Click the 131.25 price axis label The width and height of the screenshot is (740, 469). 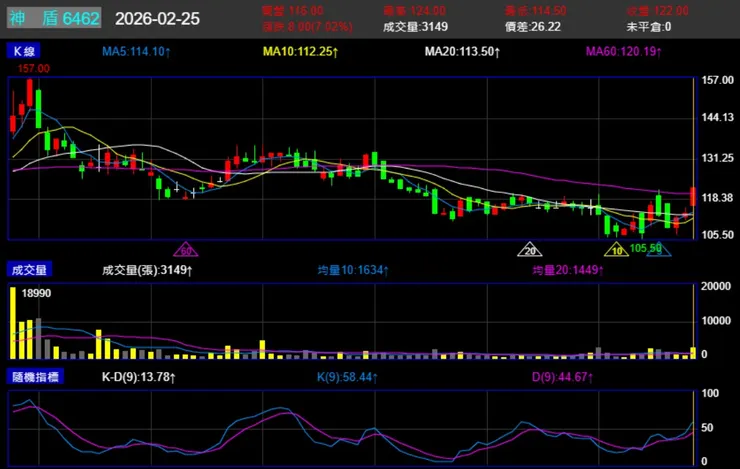point(717,158)
